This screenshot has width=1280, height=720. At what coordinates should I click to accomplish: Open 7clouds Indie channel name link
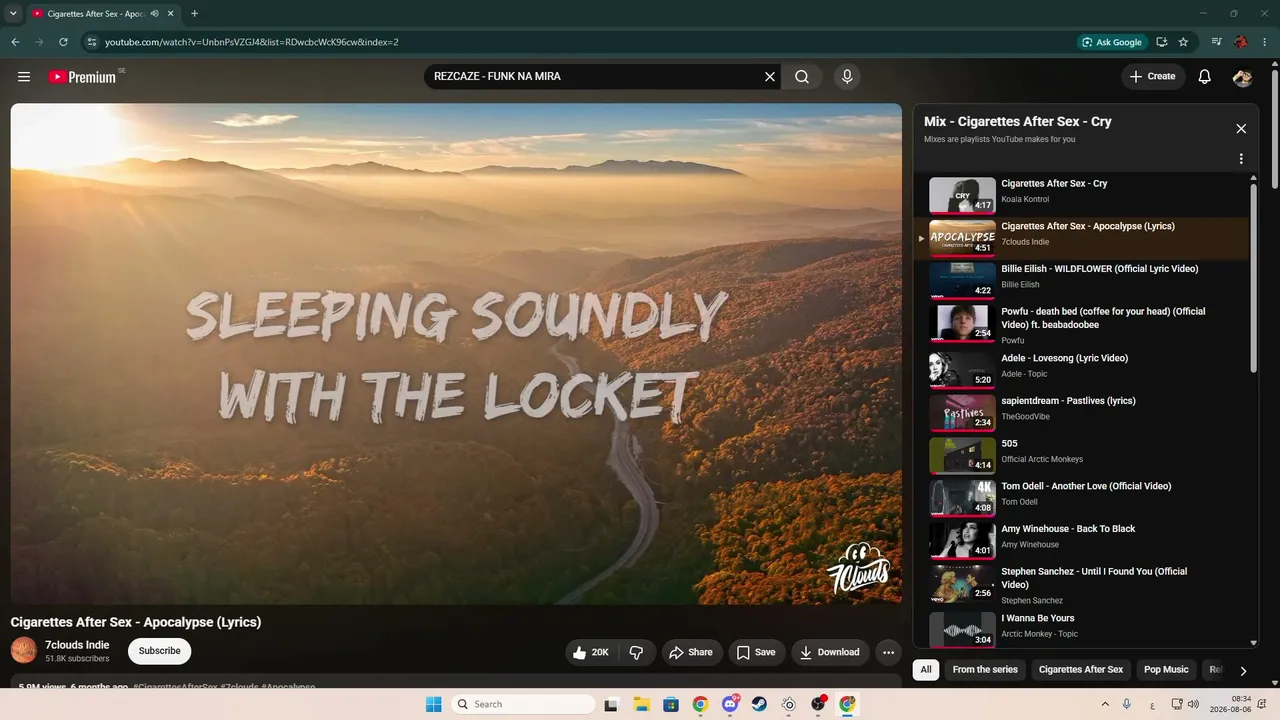pos(77,645)
